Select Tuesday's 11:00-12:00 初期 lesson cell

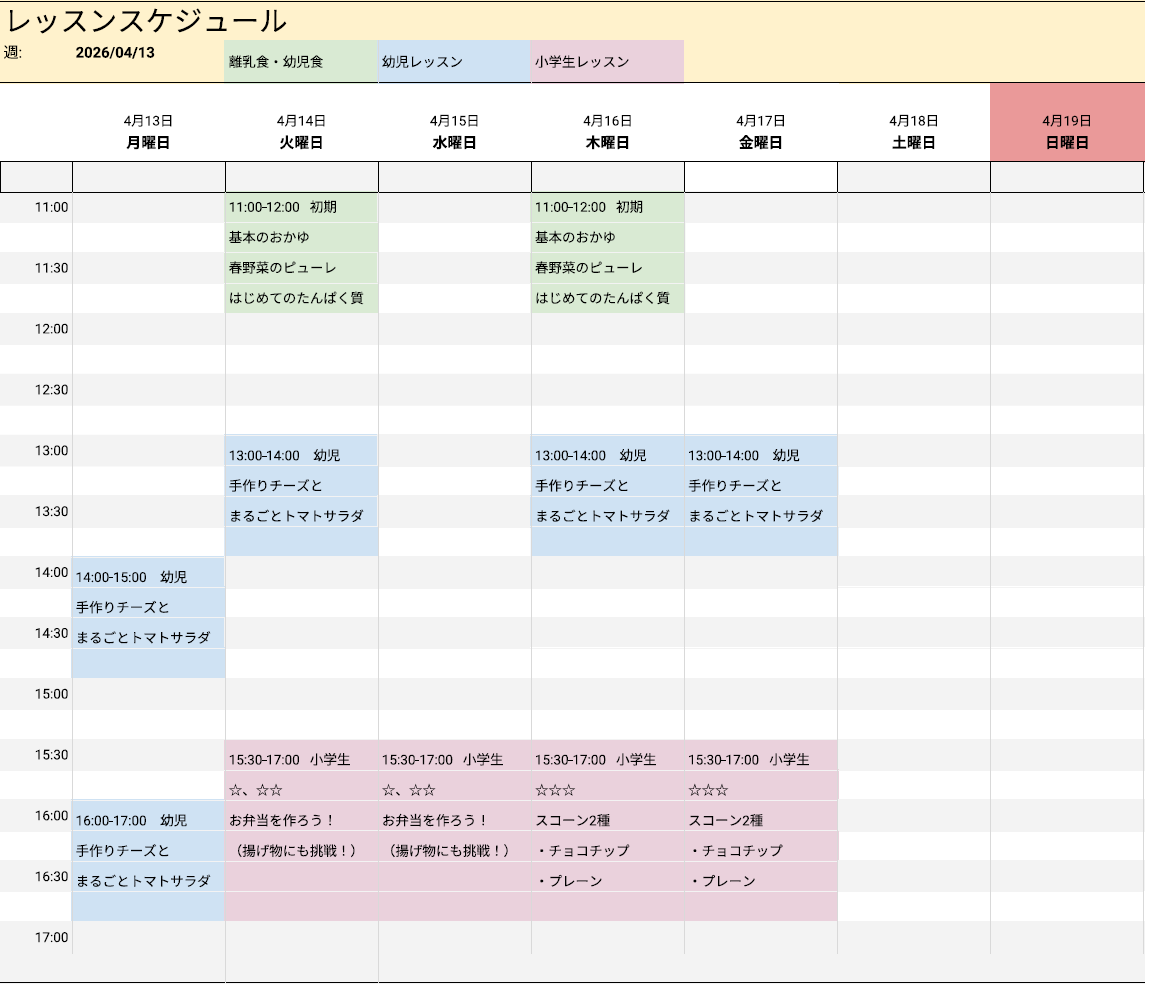pos(301,207)
